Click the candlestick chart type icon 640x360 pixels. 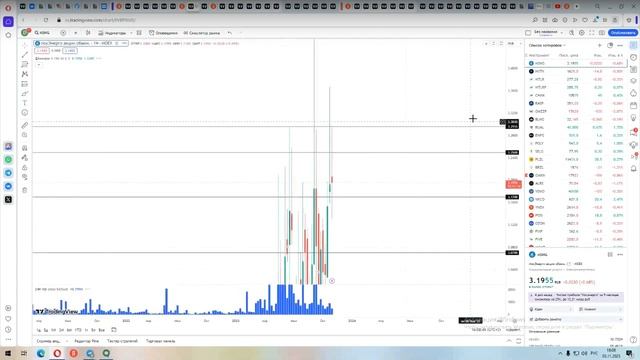point(88,33)
